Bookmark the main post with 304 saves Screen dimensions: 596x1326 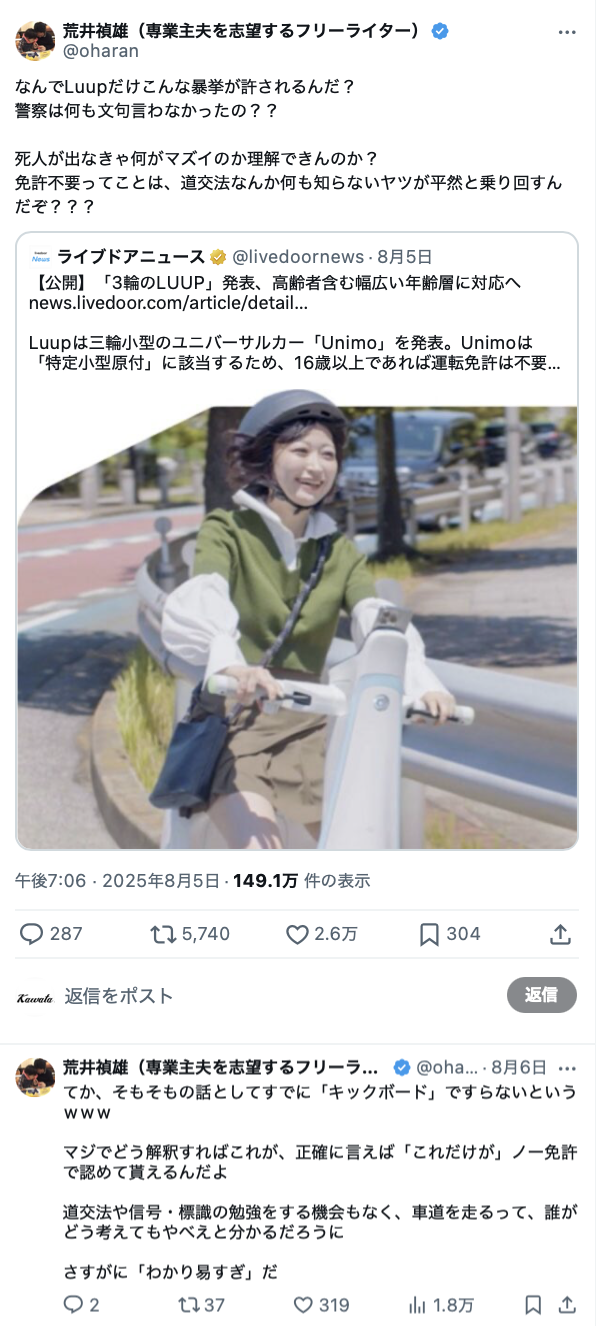pos(449,934)
